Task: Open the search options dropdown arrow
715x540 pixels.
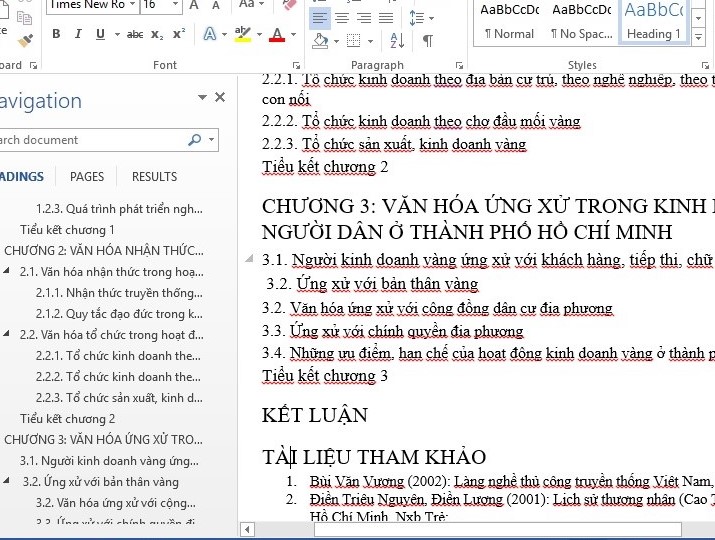Action: (211, 140)
